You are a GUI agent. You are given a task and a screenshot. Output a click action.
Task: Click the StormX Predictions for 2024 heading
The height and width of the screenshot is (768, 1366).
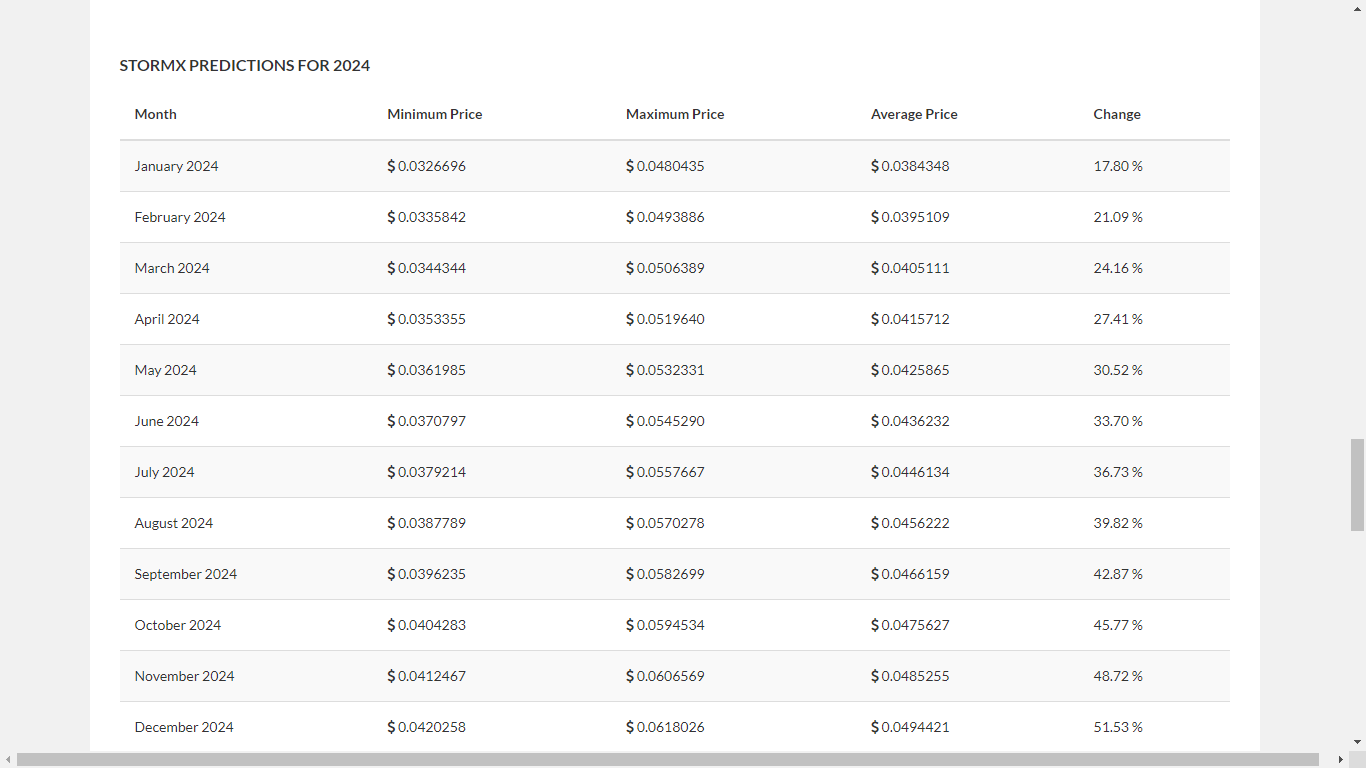245,66
